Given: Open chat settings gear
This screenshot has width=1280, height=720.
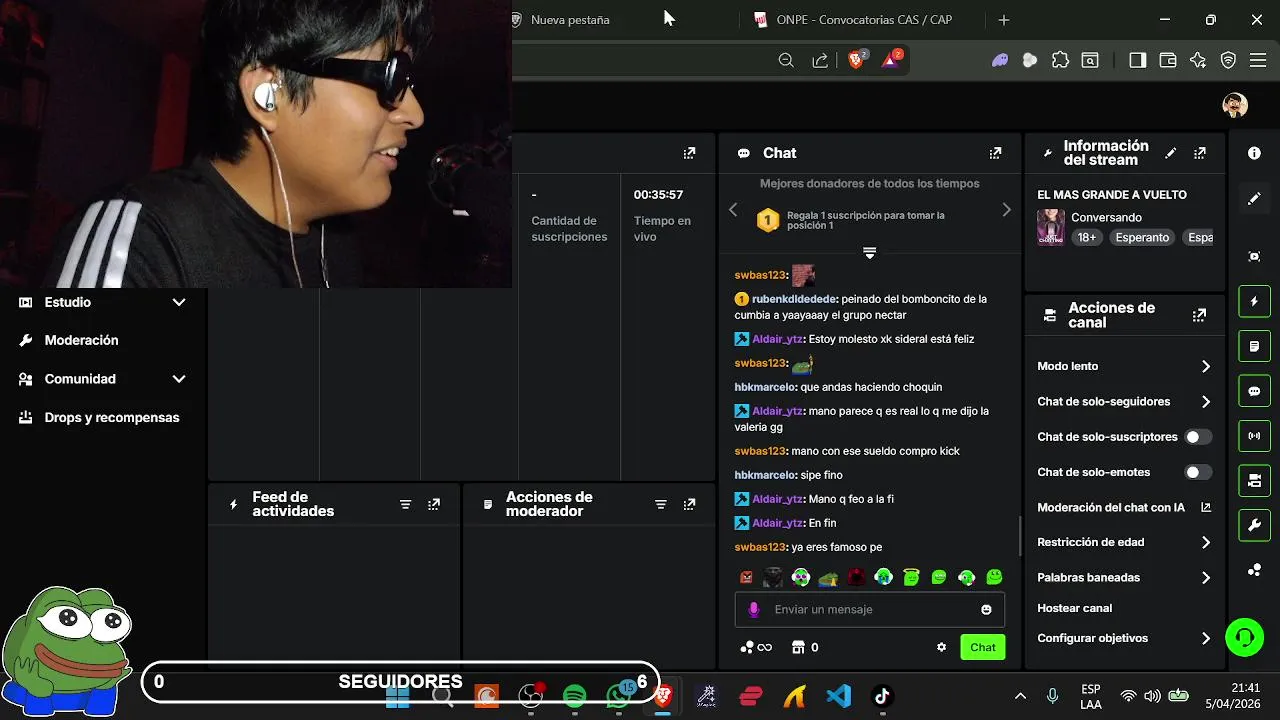Looking at the screenshot, I should (941, 647).
